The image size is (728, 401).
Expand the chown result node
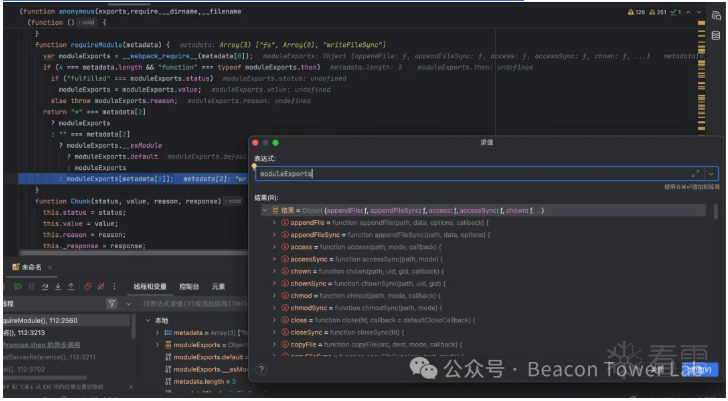[274, 271]
